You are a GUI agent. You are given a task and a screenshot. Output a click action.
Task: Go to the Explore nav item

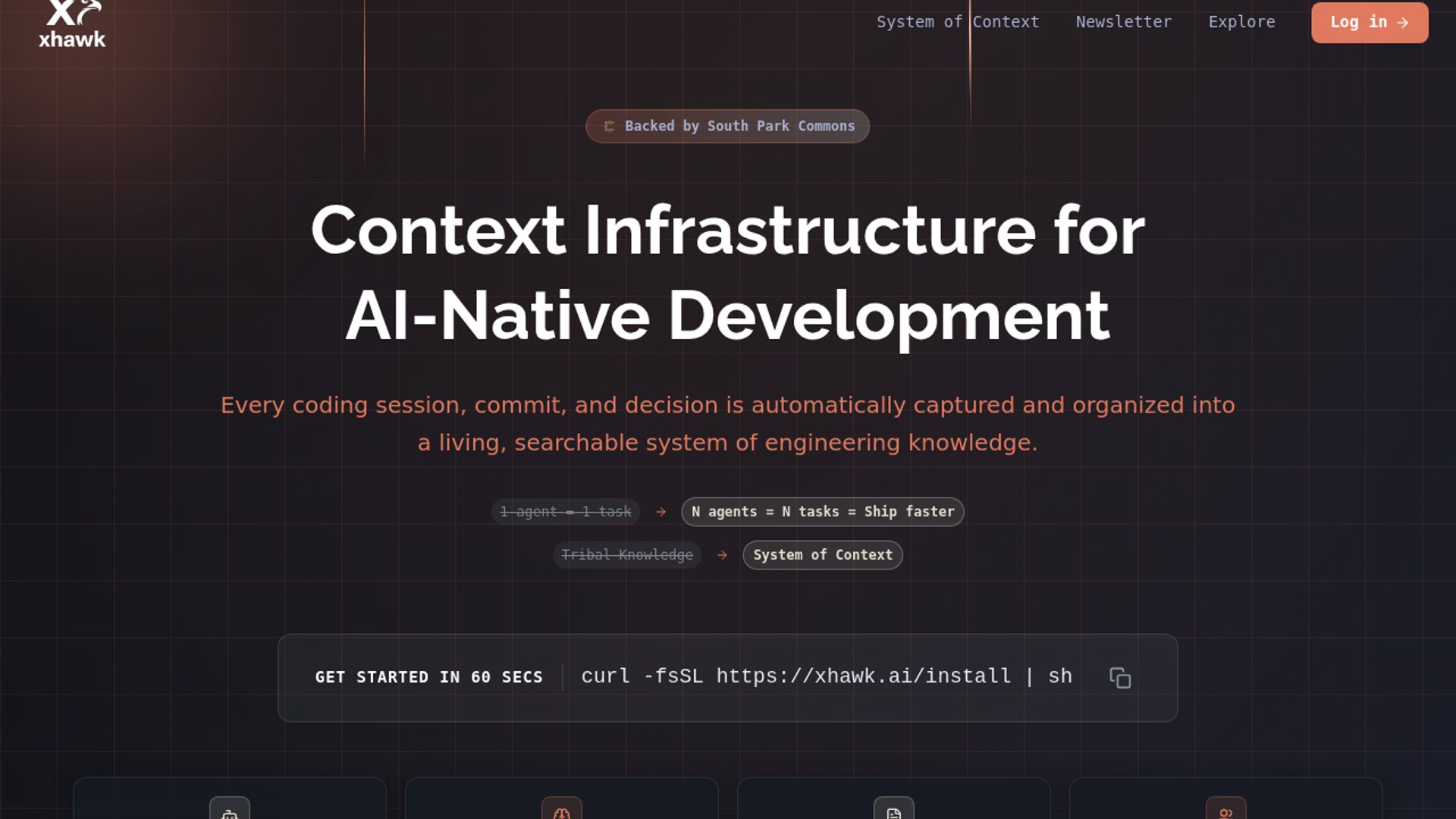[x=1241, y=22]
